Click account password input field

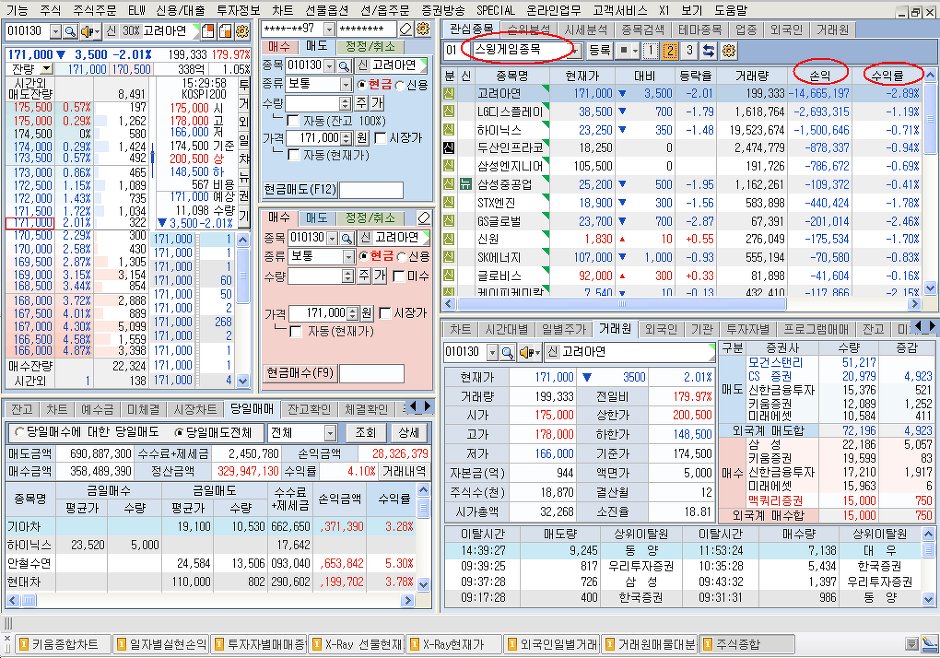click(x=366, y=29)
